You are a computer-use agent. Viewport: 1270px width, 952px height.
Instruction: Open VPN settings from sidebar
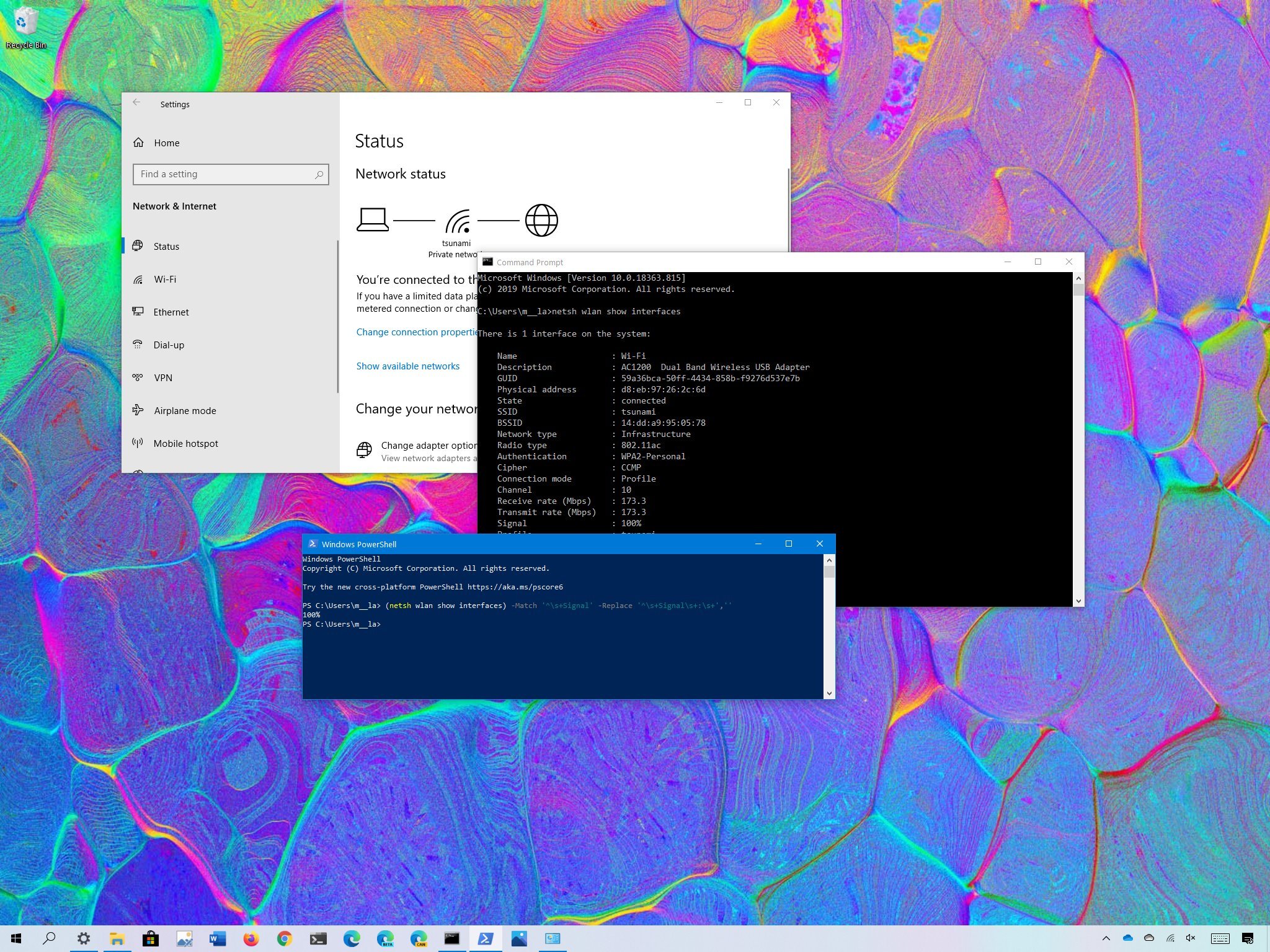coord(162,378)
